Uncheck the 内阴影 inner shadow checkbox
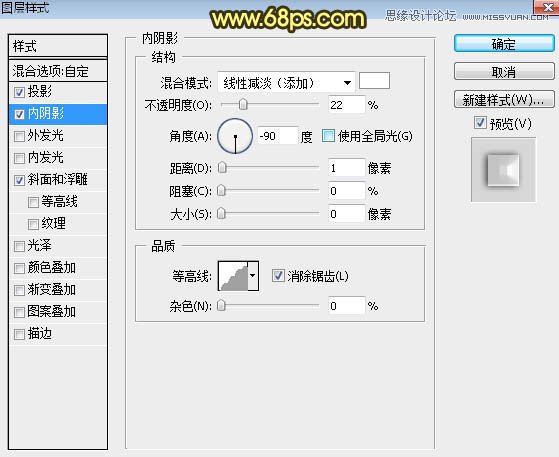This screenshot has width=559, height=457. pos(19,114)
